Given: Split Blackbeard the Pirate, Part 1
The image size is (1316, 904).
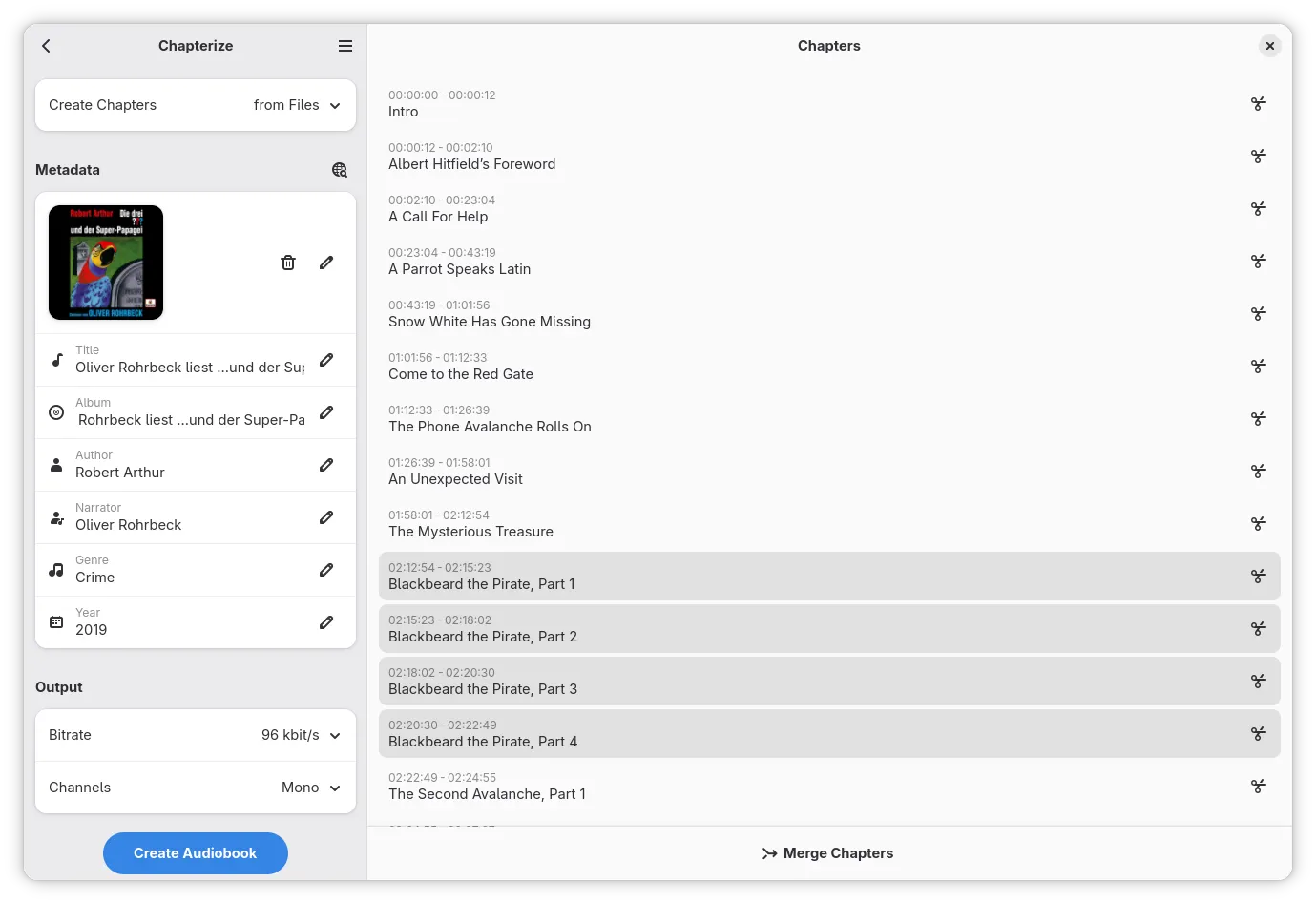Looking at the screenshot, I should [x=1259, y=577].
